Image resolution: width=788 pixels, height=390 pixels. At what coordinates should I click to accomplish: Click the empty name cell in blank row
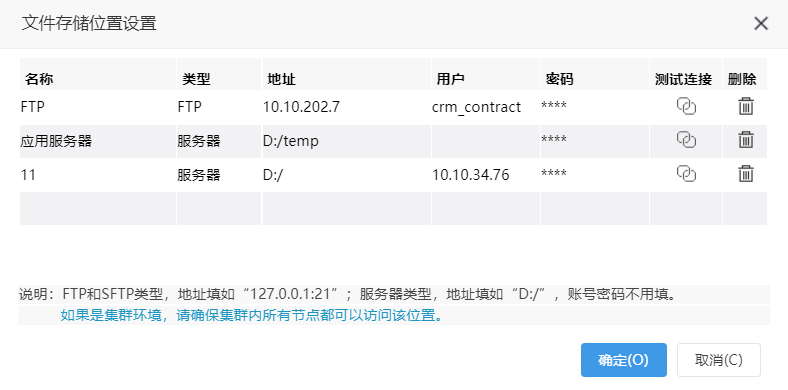click(x=98, y=208)
